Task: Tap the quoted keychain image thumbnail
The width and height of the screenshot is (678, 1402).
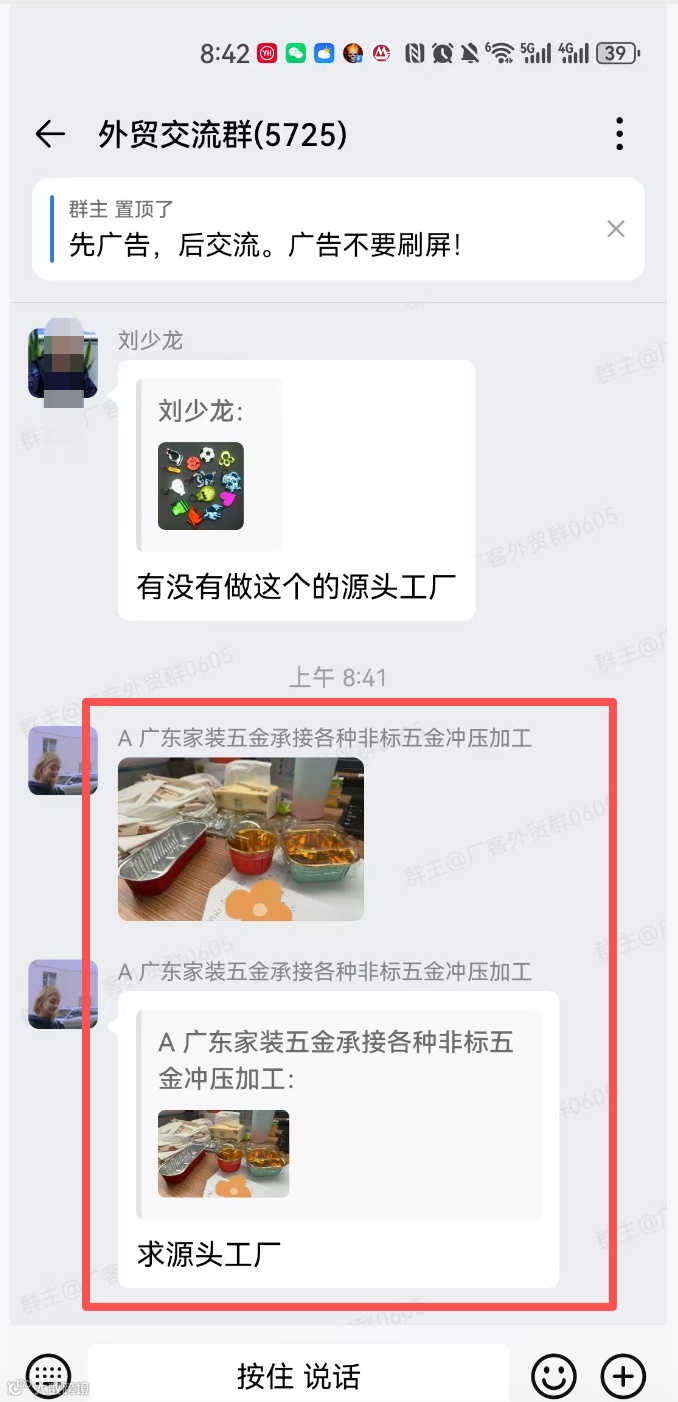Action: click(x=201, y=486)
